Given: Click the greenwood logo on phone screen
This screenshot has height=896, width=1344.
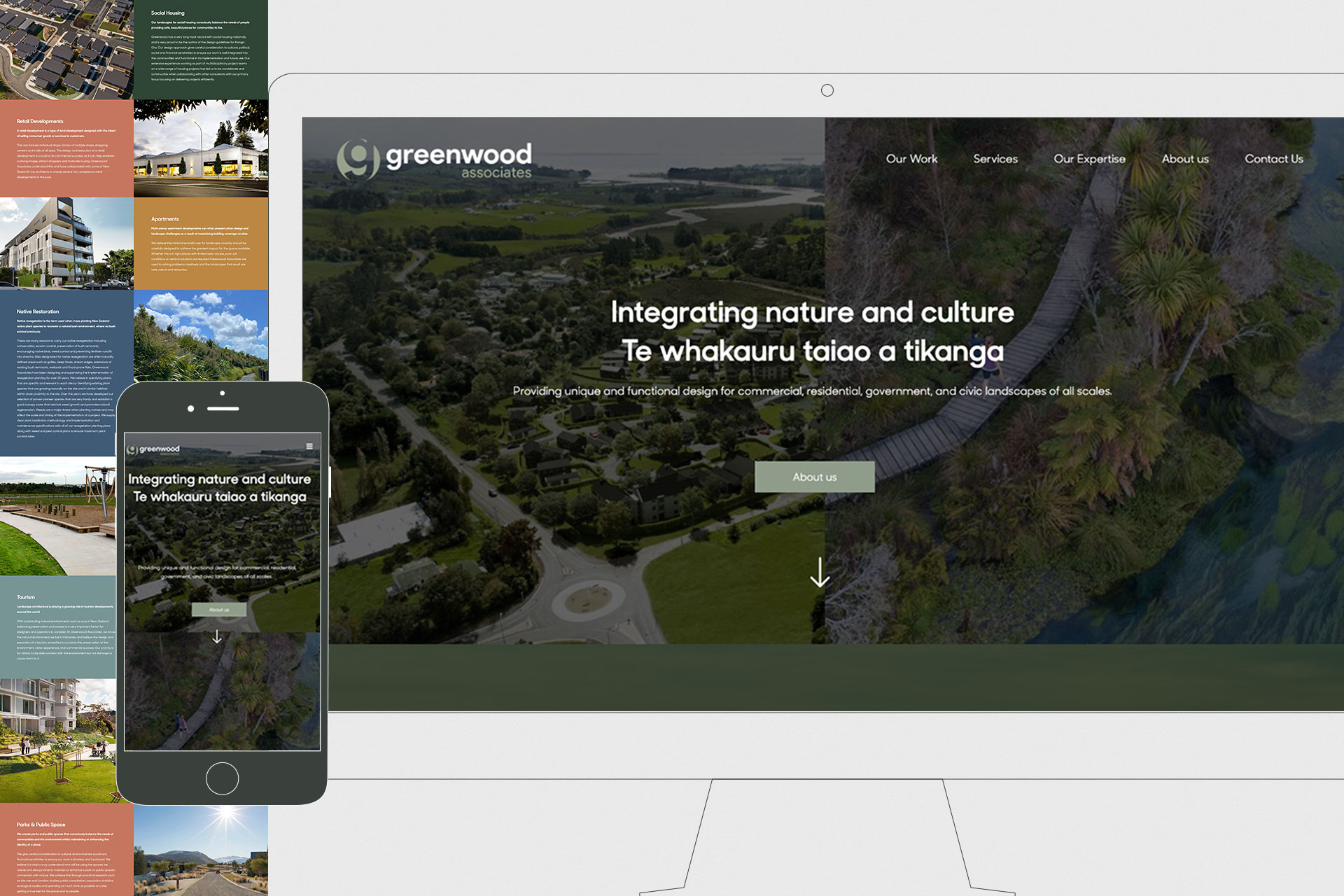Looking at the screenshot, I should click(153, 449).
